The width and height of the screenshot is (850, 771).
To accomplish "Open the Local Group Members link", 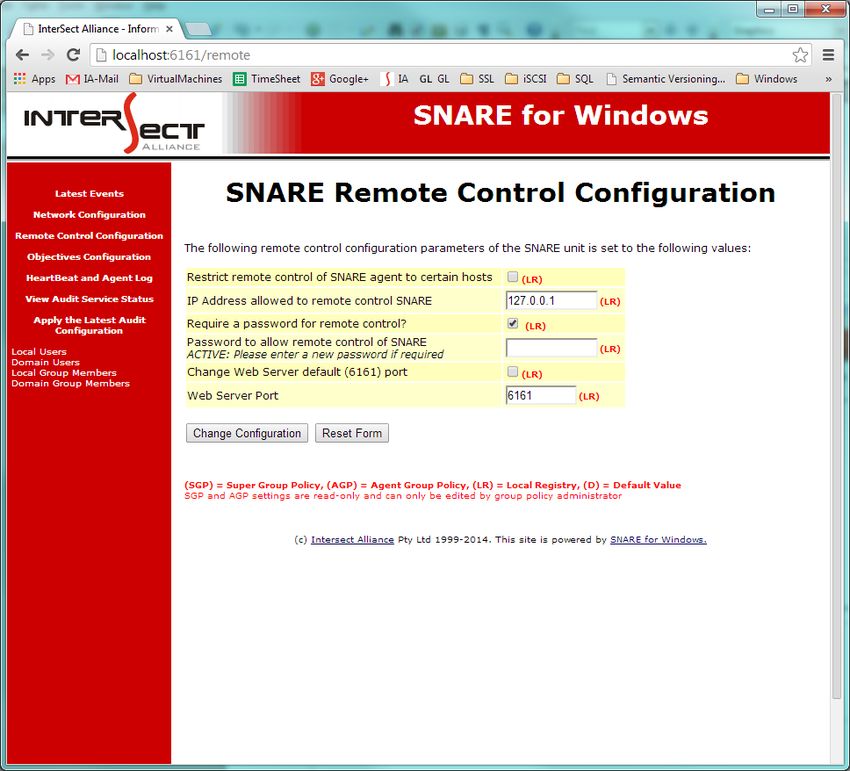I will point(64,373).
